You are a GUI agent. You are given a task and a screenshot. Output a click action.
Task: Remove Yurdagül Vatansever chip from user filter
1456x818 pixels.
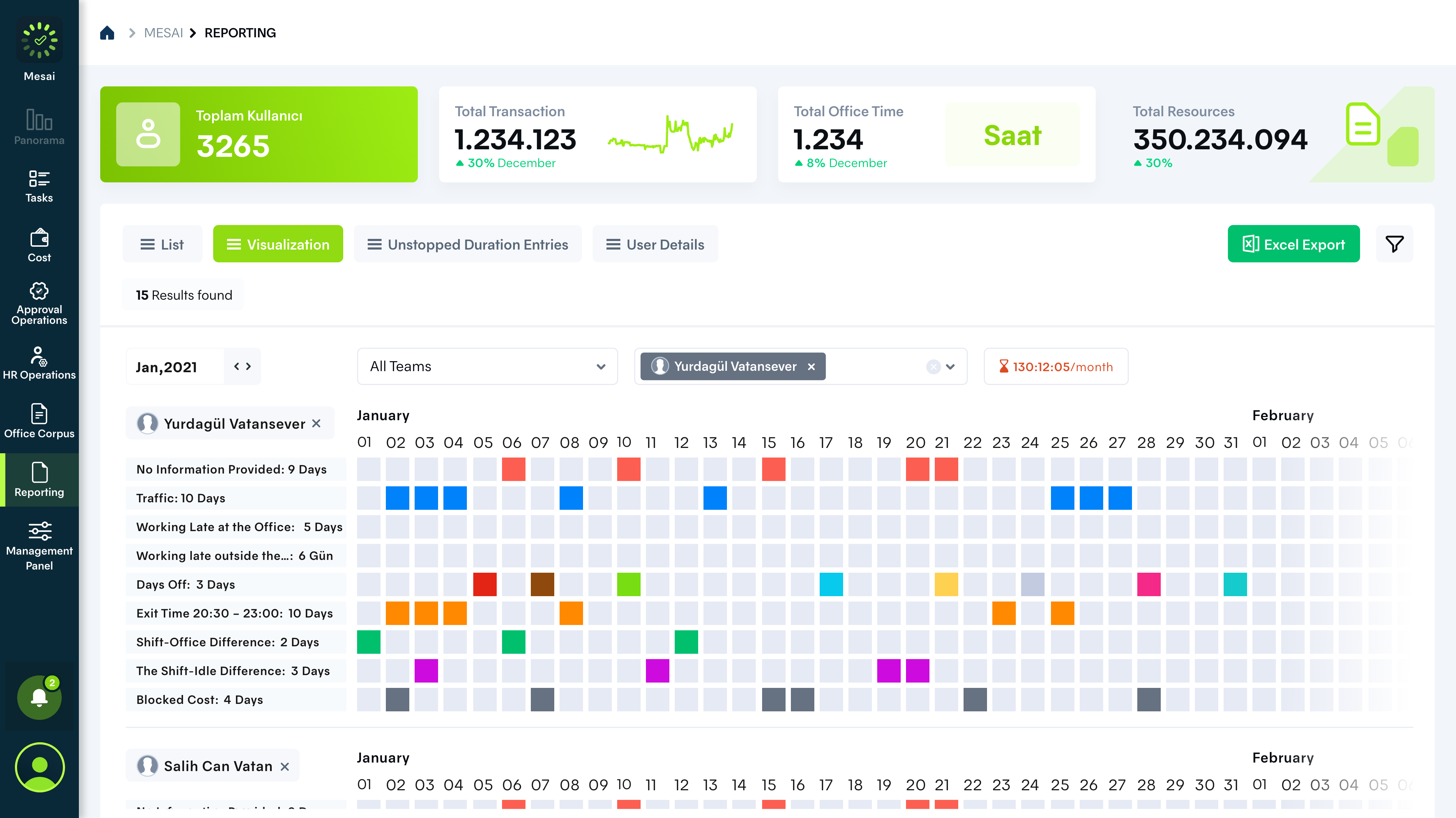(x=811, y=367)
